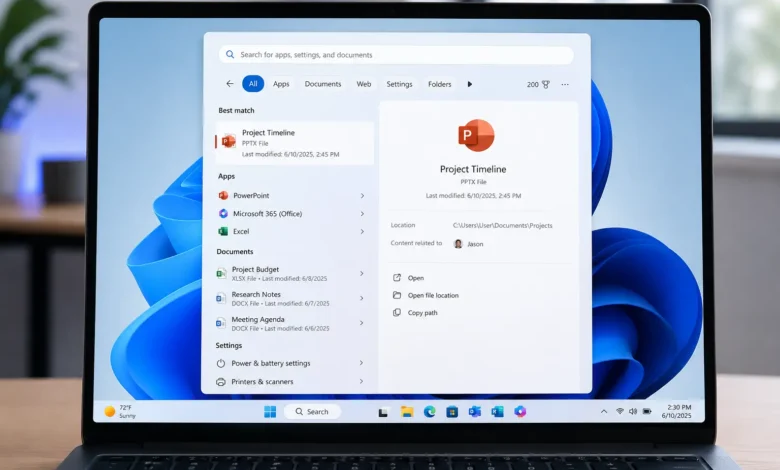Screen dimensions: 780x470
Task: Select the Project Timeline best match result
Action: [294, 143]
